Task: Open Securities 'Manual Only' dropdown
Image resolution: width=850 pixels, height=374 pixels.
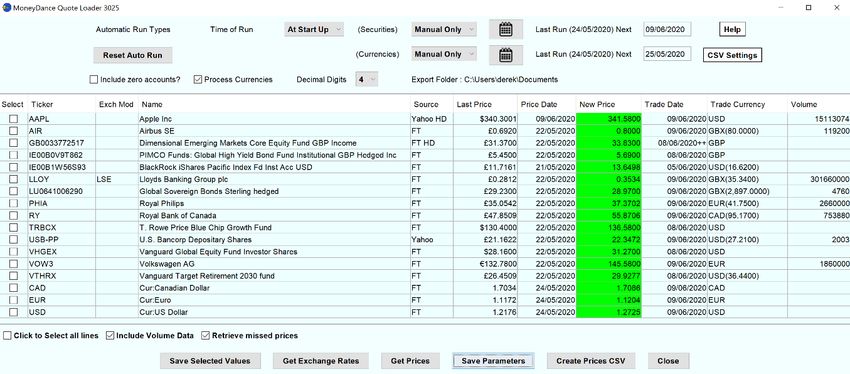Action: click(444, 29)
